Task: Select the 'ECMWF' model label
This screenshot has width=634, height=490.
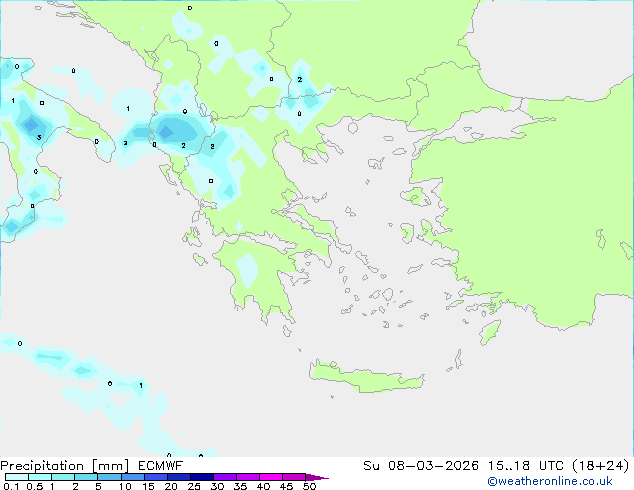Action: pyautogui.click(x=161, y=466)
